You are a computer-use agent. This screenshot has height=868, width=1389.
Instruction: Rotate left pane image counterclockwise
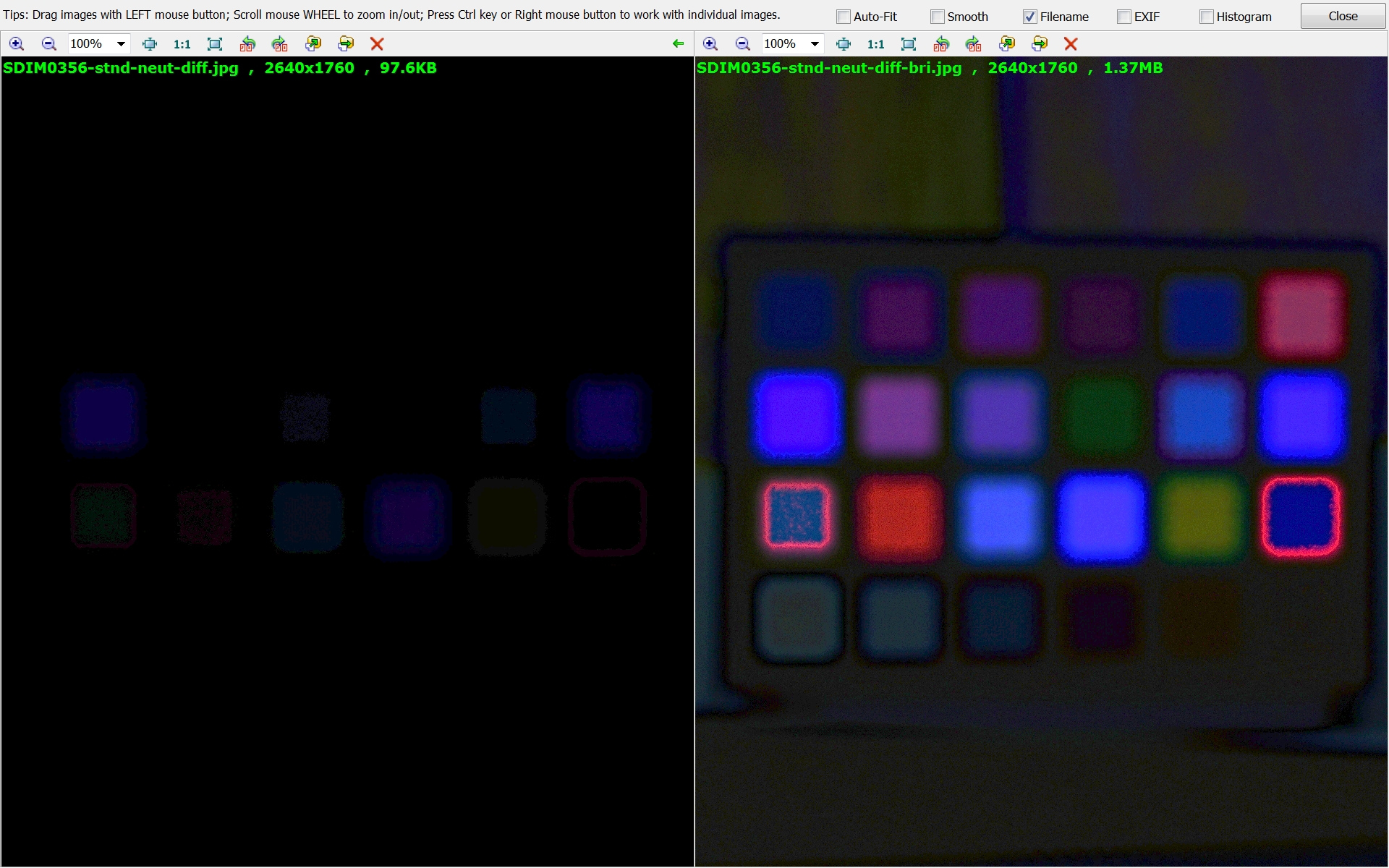(247, 44)
